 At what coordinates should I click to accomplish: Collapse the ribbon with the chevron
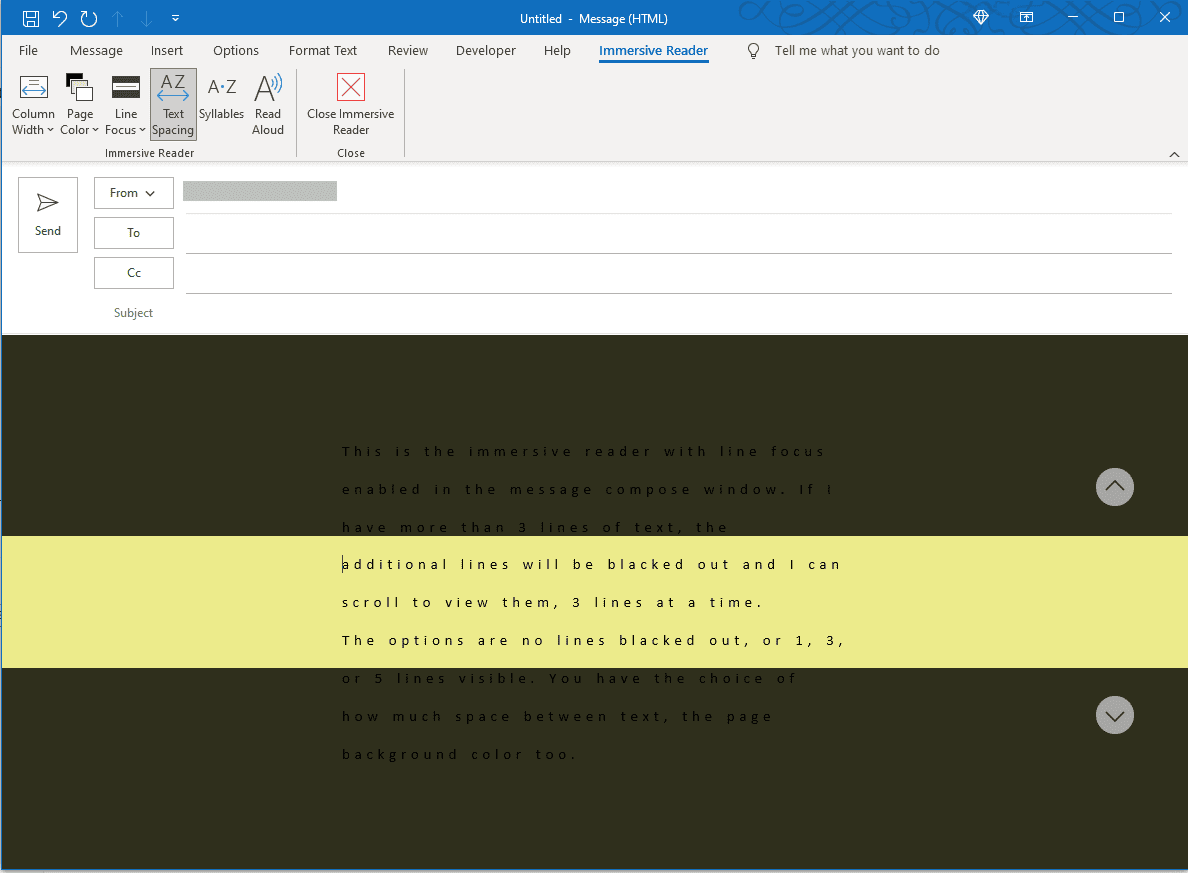coord(1174,154)
